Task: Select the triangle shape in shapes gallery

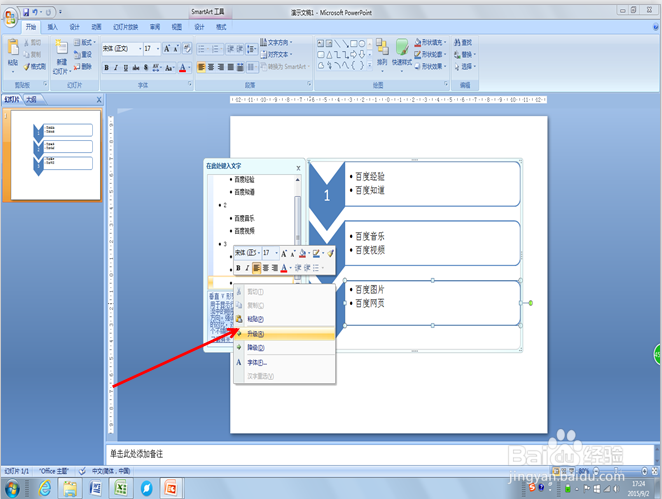Action: (x=329, y=54)
